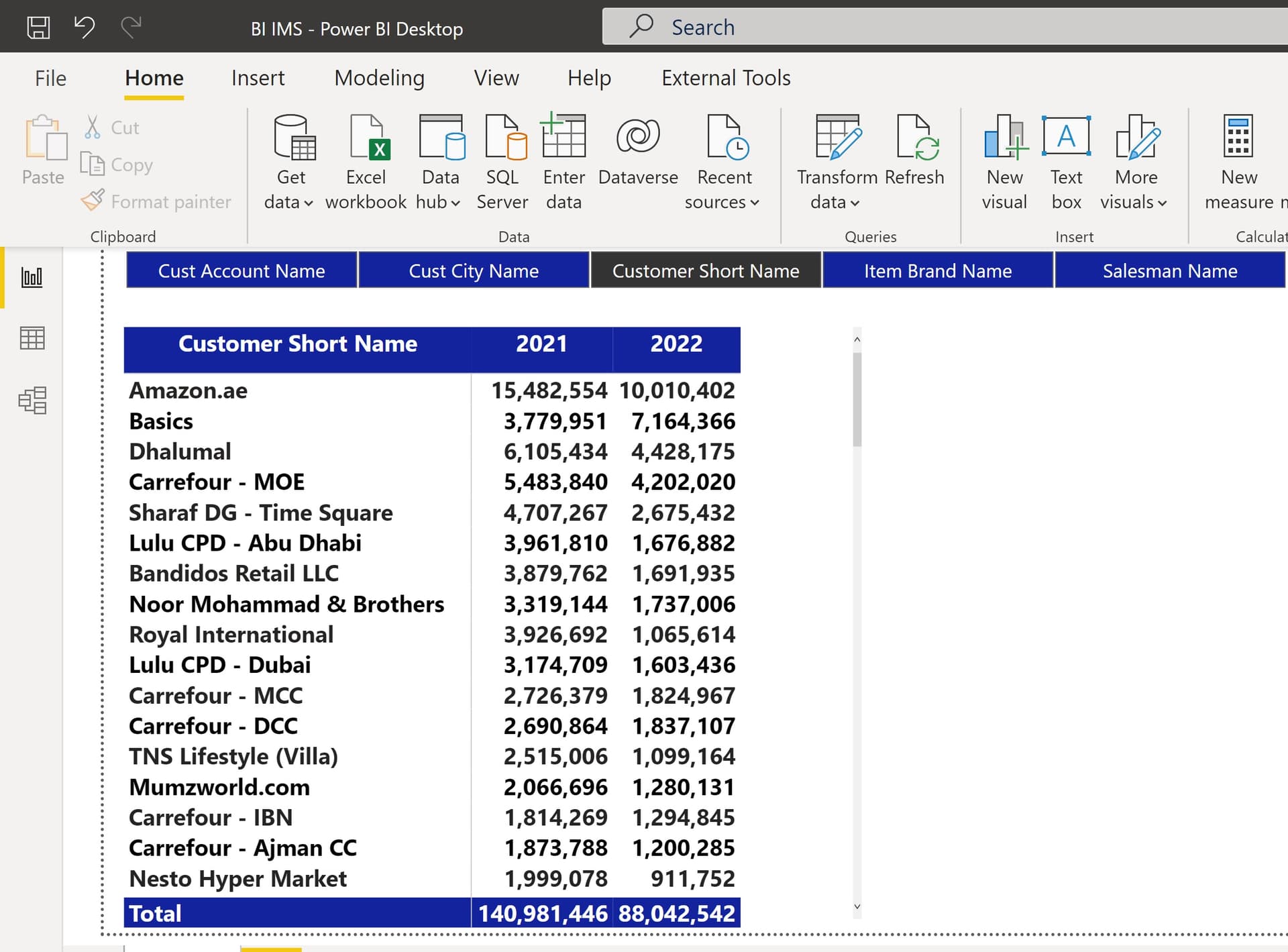
Task: Switch to the Modeling ribbon tab
Action: (x=379, y=78)
